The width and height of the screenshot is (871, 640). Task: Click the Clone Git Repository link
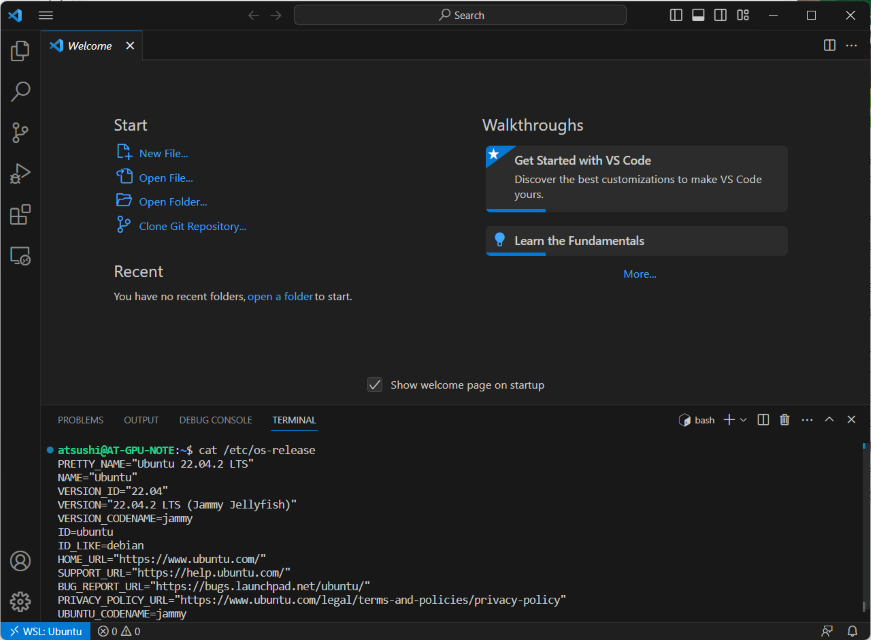click(192, 226)
